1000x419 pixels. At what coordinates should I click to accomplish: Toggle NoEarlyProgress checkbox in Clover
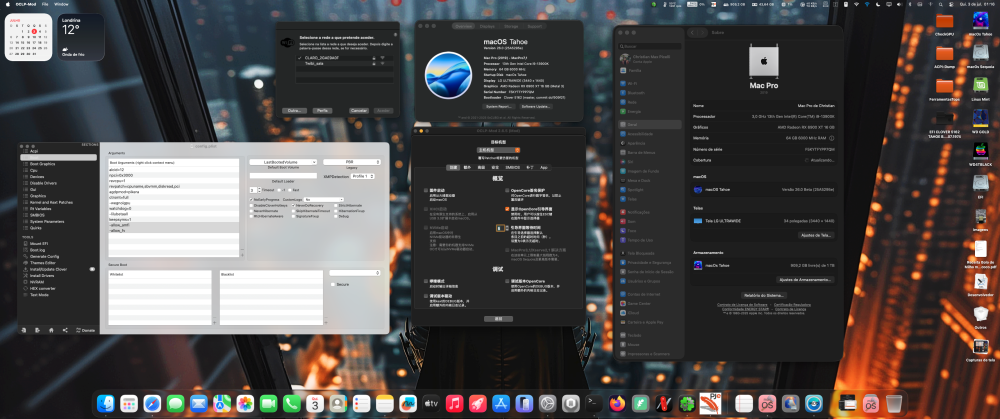[x=251, y=200]
